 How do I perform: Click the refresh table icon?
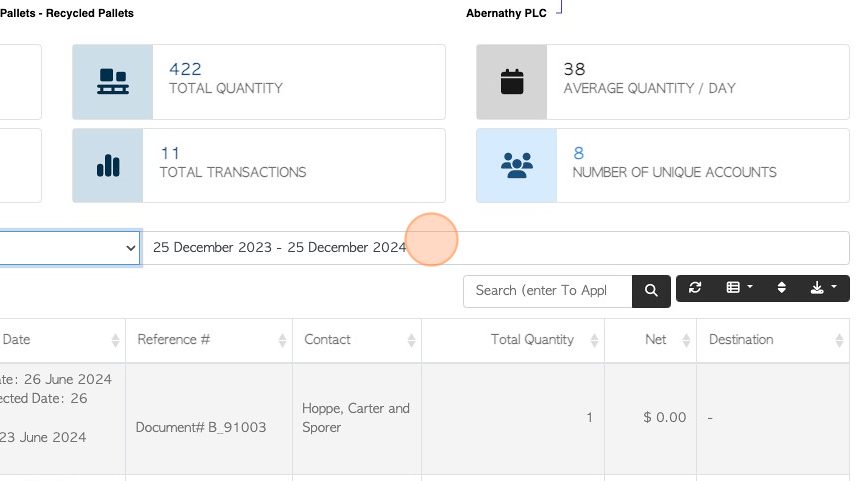(x=695, y=288)
